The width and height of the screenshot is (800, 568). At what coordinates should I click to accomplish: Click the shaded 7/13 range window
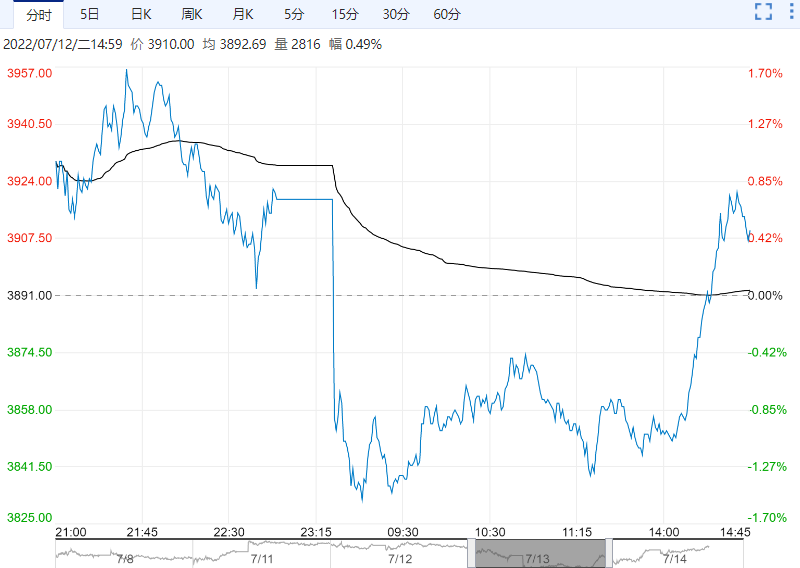coord(540,553)
